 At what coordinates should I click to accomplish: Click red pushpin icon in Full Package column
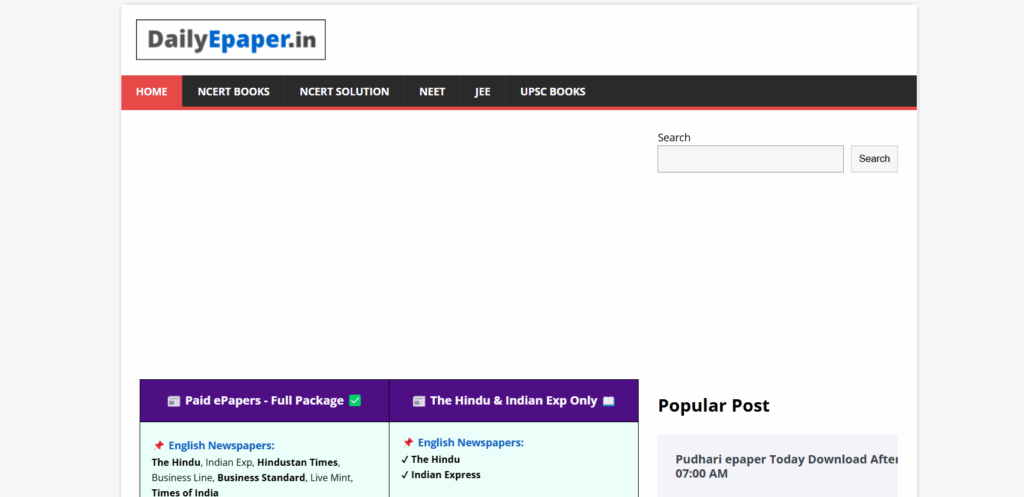(x=158, y=446)
